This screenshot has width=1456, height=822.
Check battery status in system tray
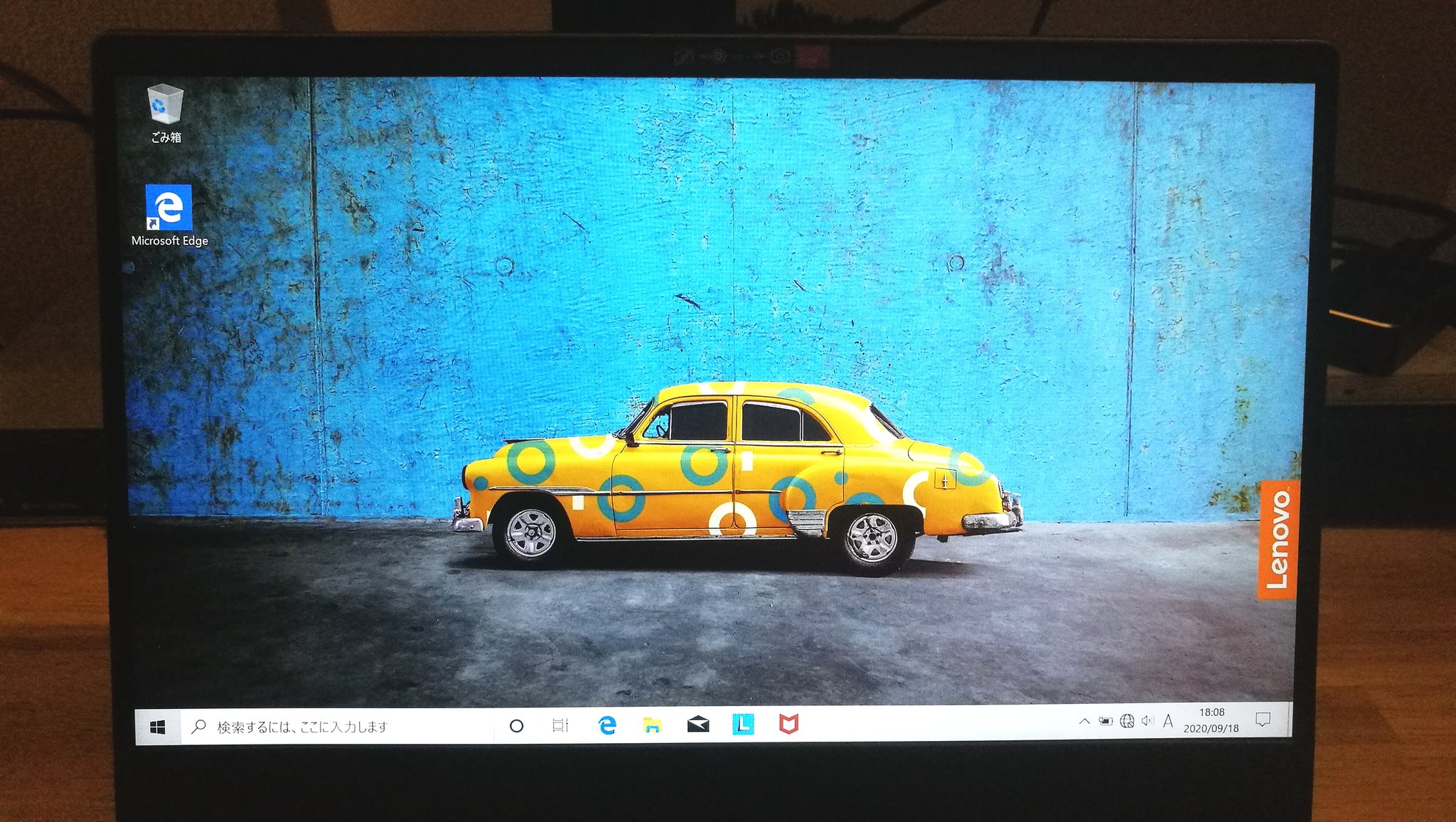[1106, 721]
